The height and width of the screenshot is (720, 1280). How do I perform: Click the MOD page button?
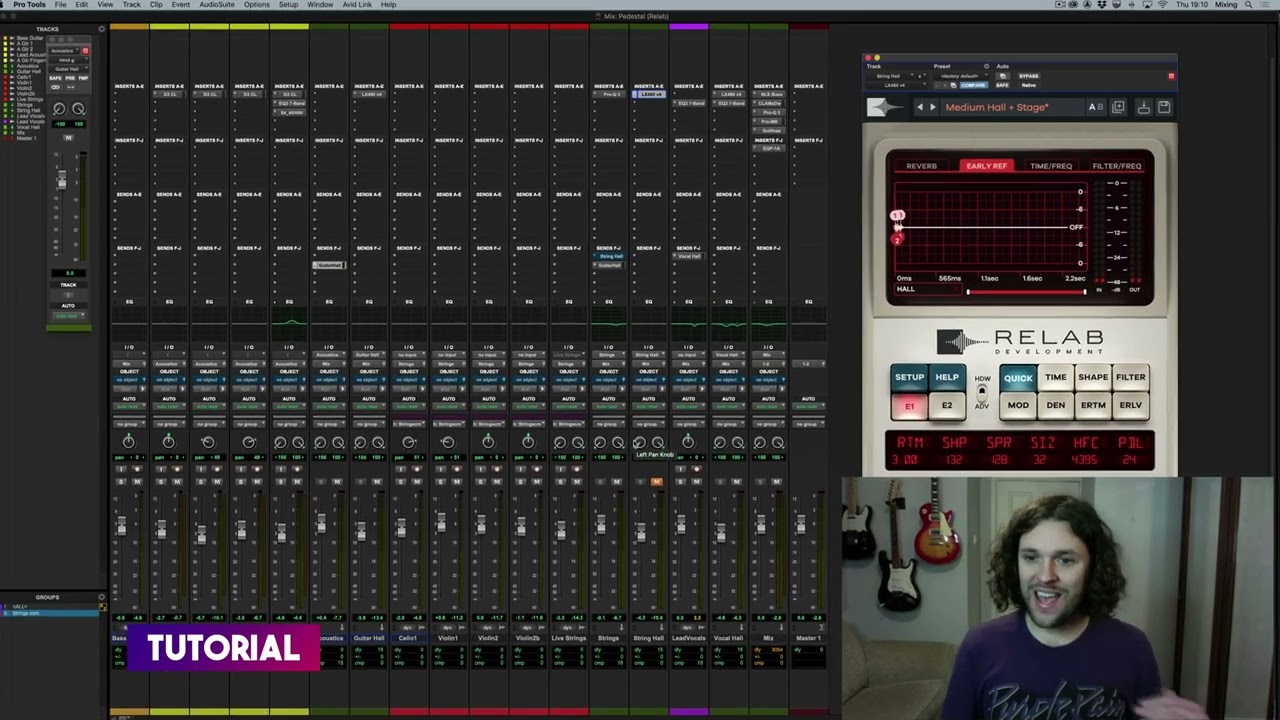click(x=1018, y=405)
